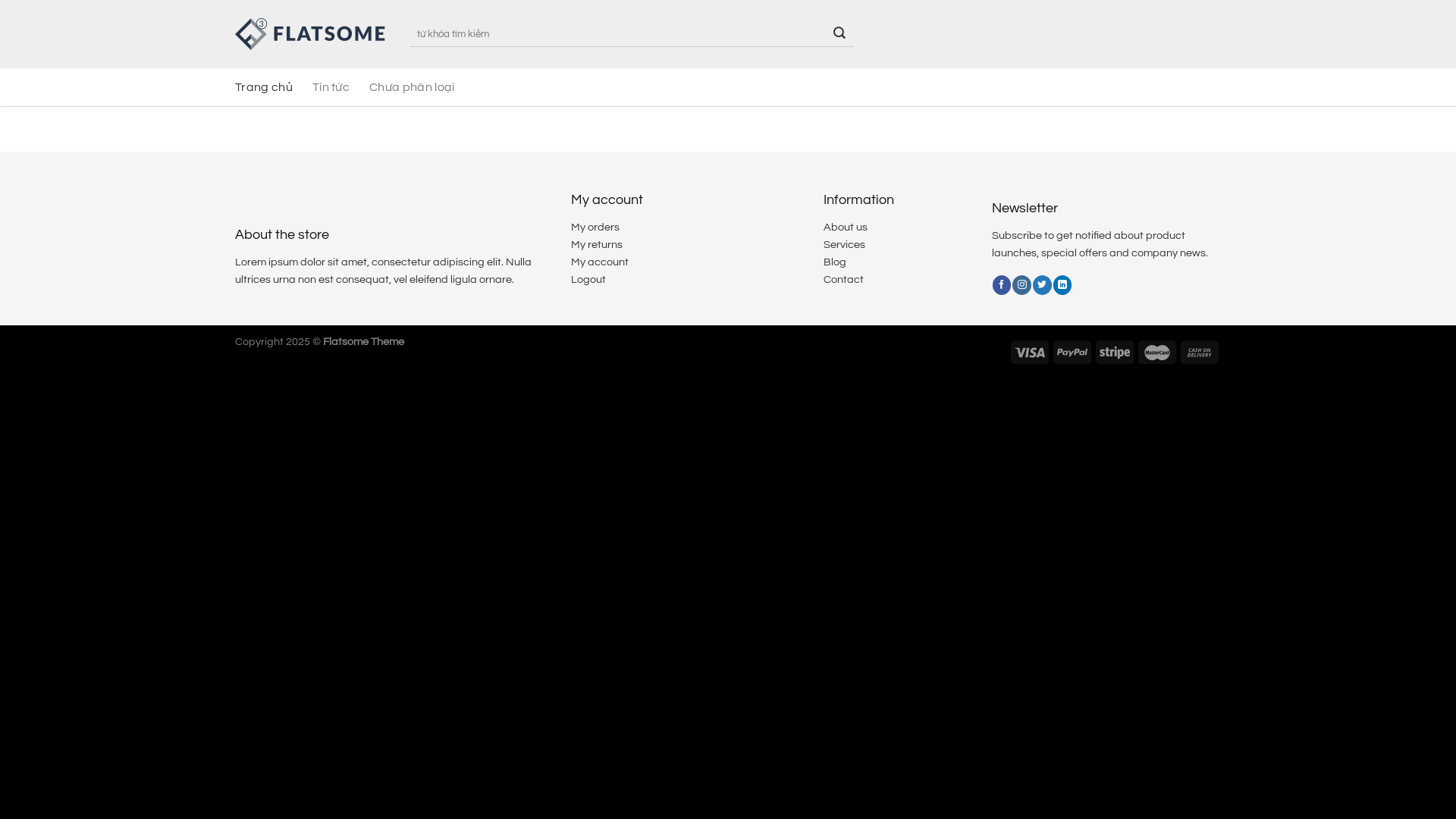
Task: Click the search magnifier button
Action: 839,33
